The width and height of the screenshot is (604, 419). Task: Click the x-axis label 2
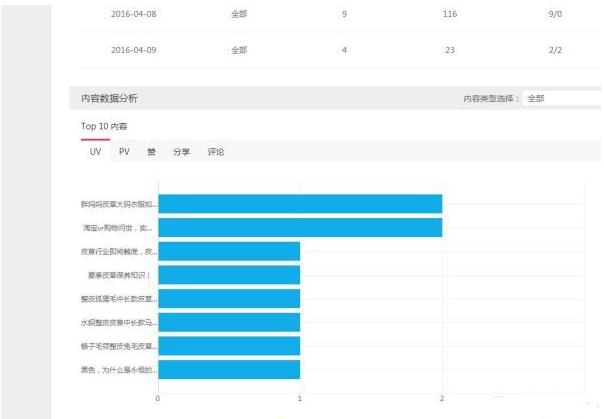[442, 398]
